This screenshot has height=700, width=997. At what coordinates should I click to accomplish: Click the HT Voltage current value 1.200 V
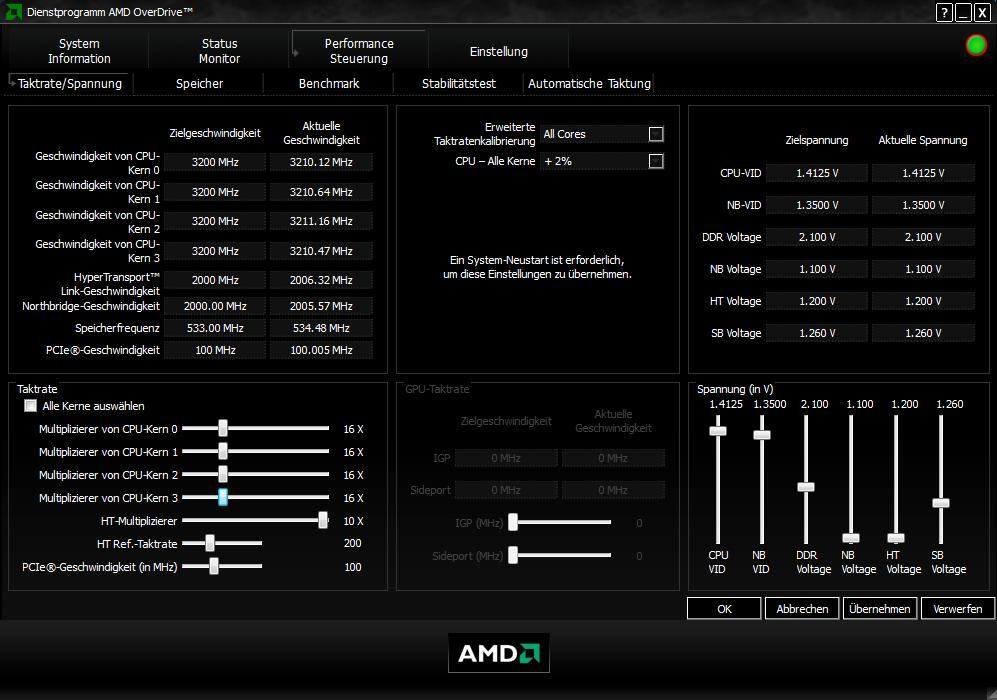point(923,301)
